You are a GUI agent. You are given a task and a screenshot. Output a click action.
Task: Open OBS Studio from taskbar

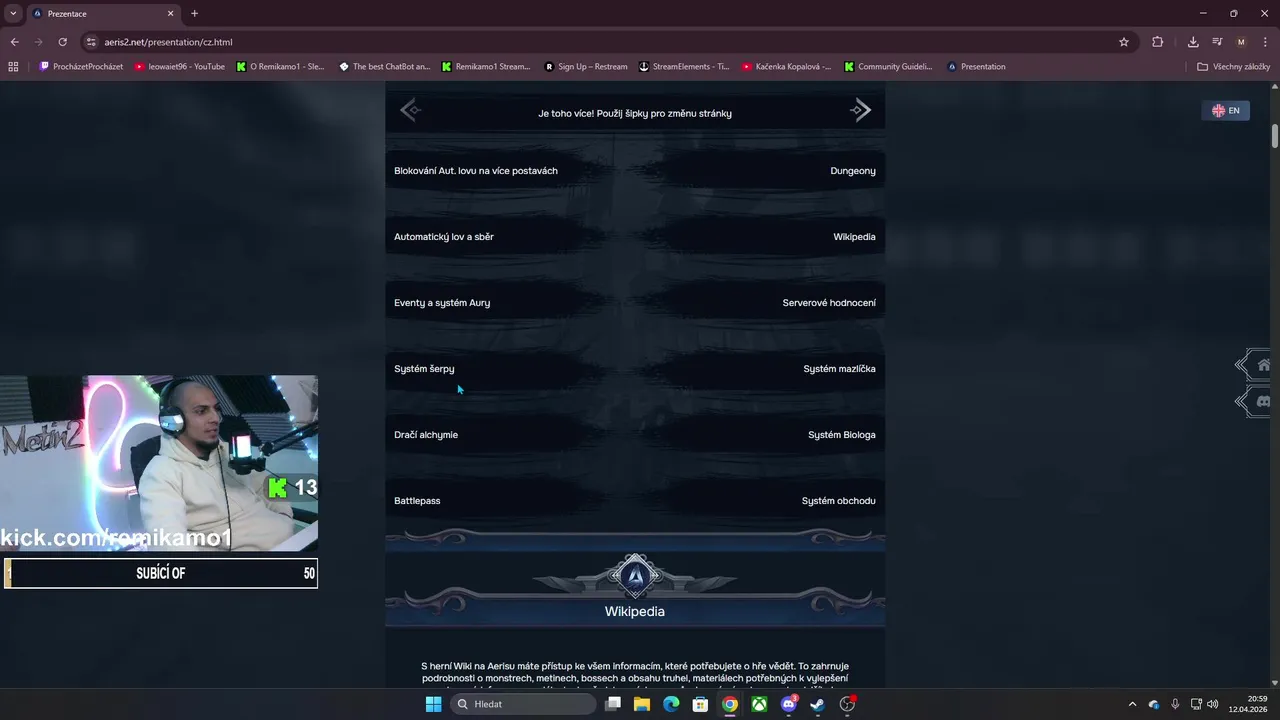[x=848, y=704]
